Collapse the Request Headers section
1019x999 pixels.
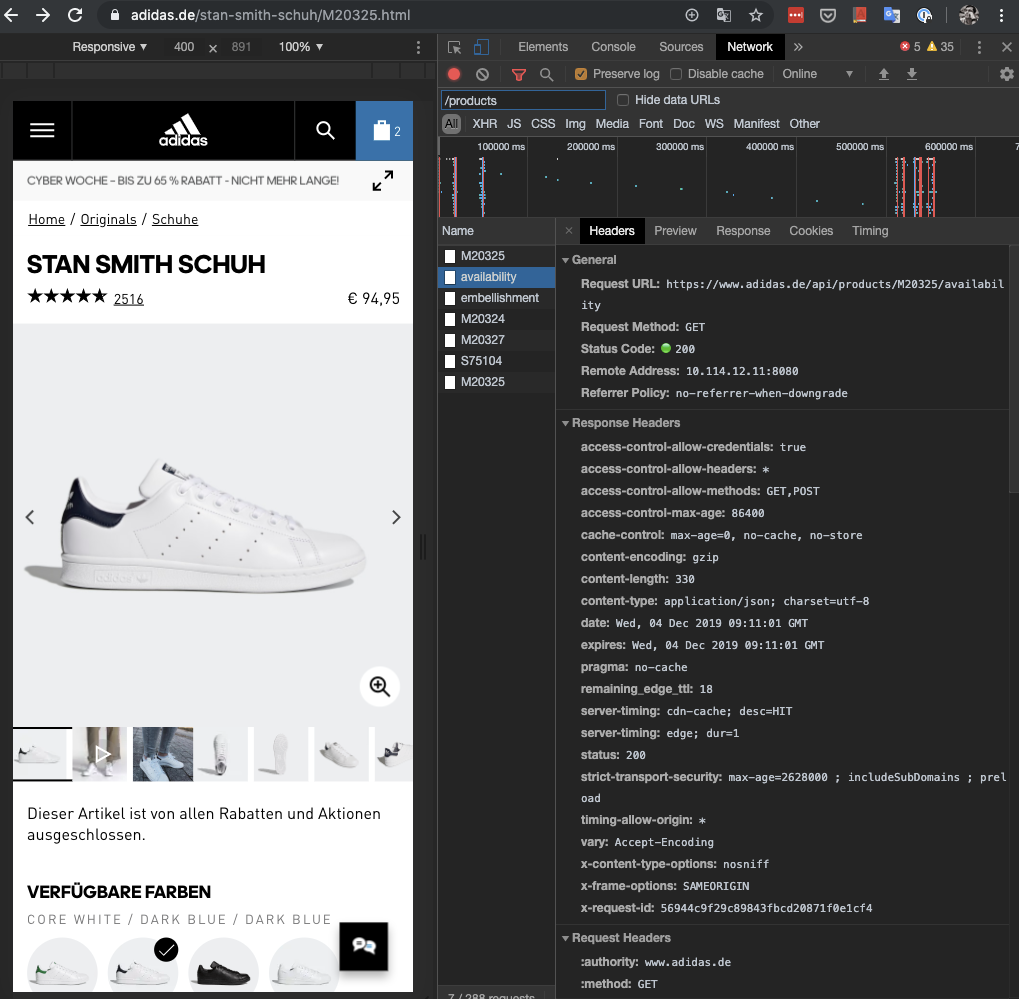(x=565, y=938)
